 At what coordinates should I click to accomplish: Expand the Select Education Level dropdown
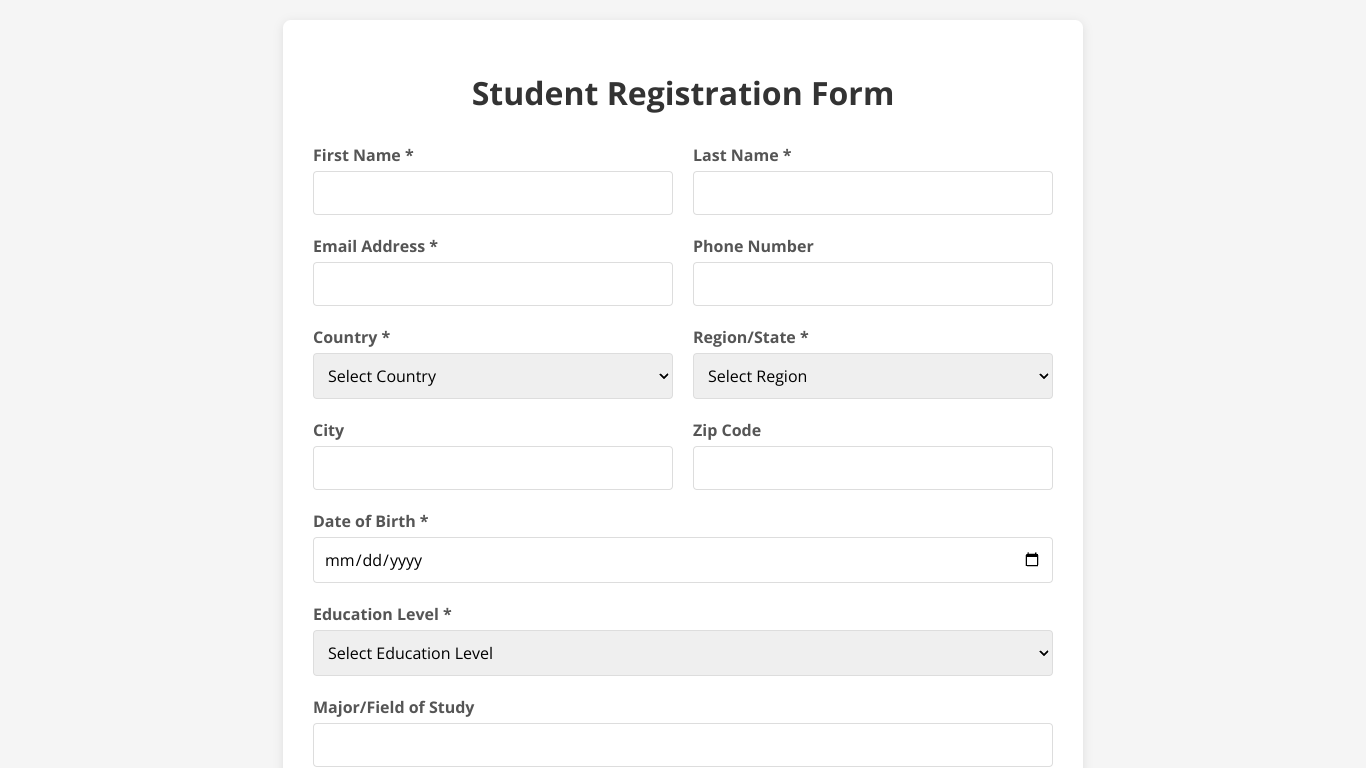pos(682,653)
